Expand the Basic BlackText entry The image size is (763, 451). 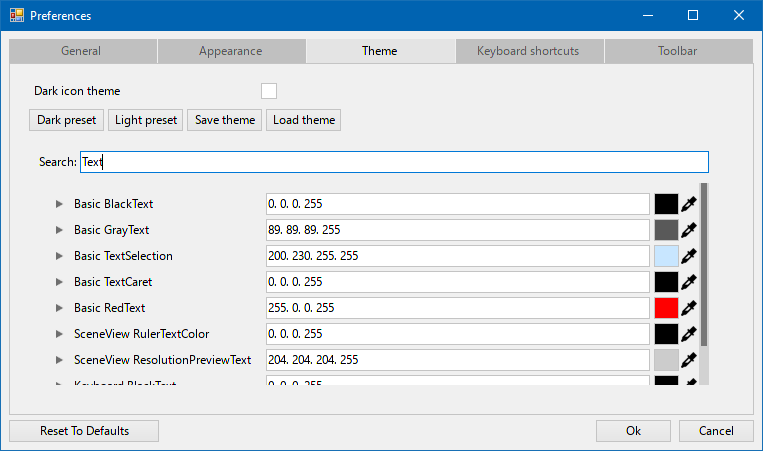pyautogui.click(x=59, y=204)
